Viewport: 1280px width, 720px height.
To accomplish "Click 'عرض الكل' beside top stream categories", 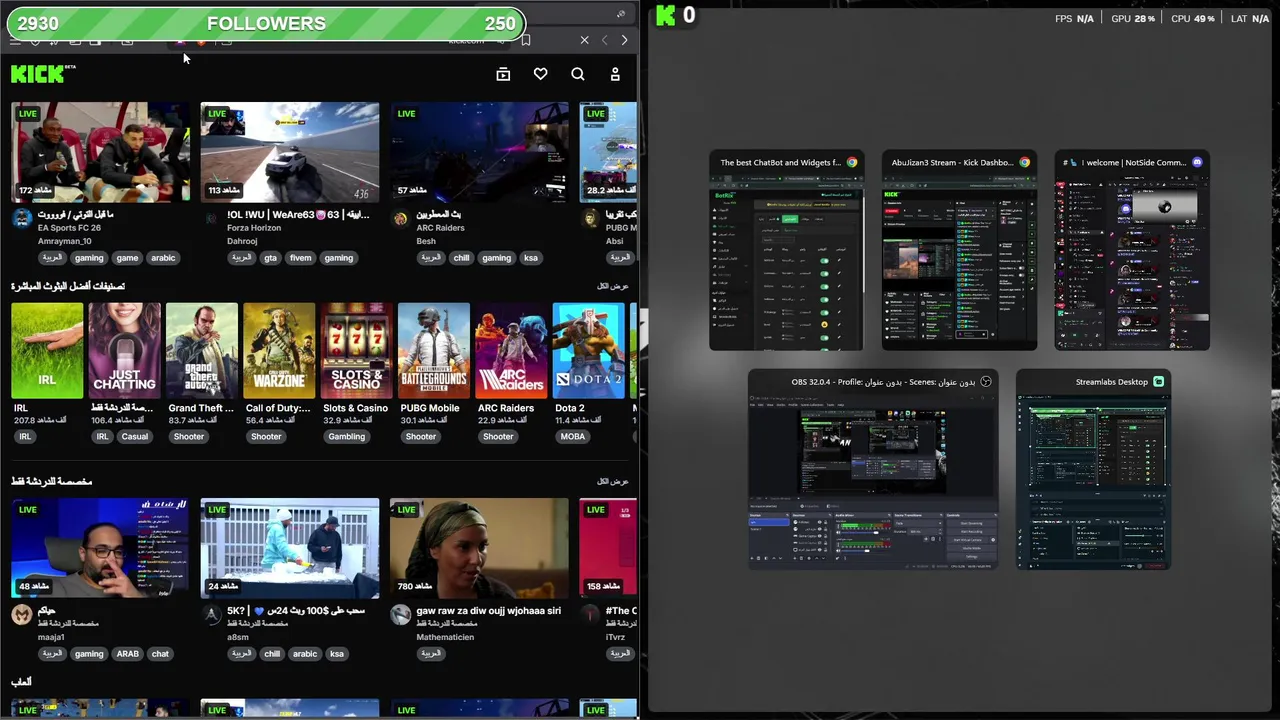I will click(613, 286).
